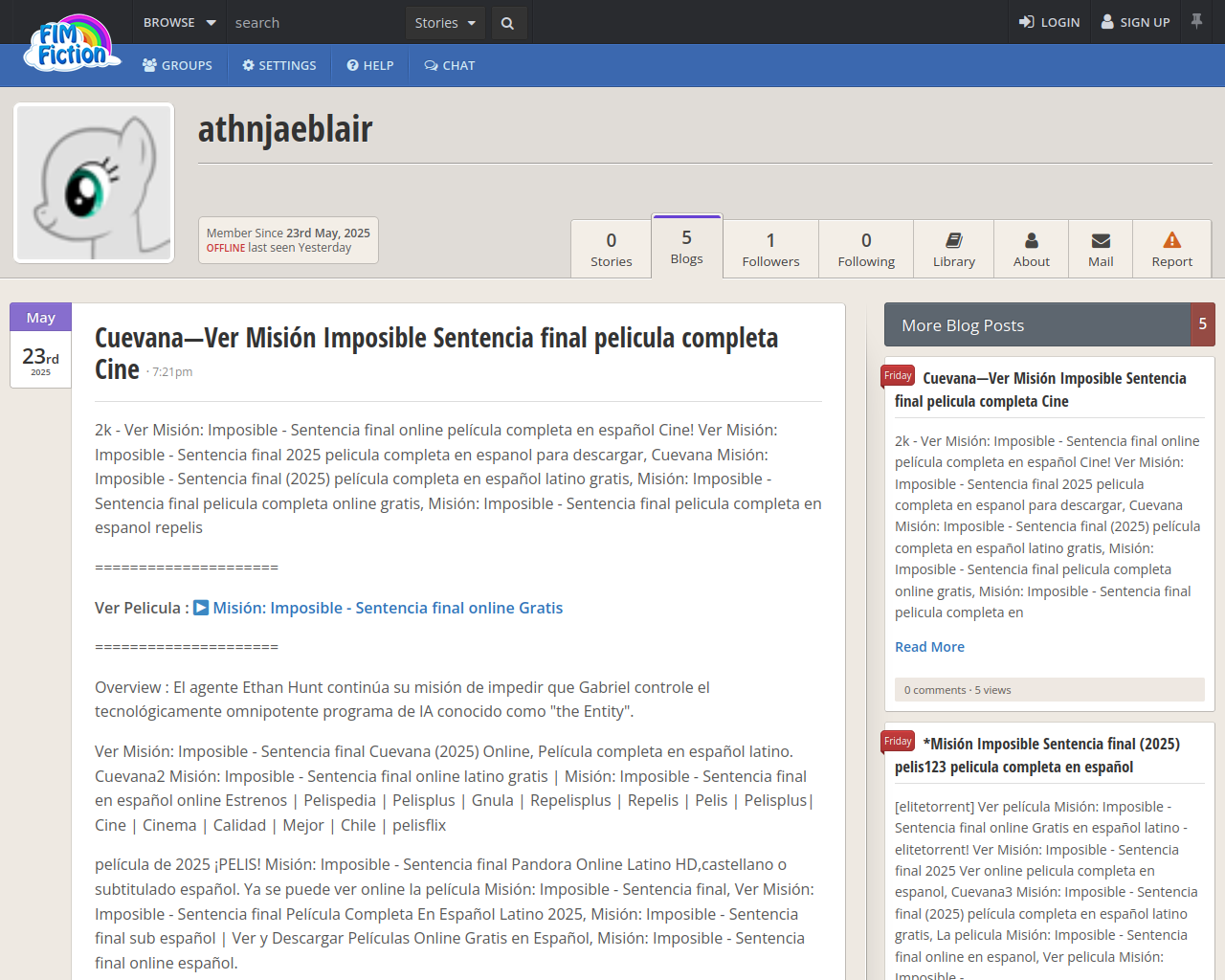The image size is (1225, 980).
Task: Click the blog count badge 5
Action: (x=1203, y=324)
